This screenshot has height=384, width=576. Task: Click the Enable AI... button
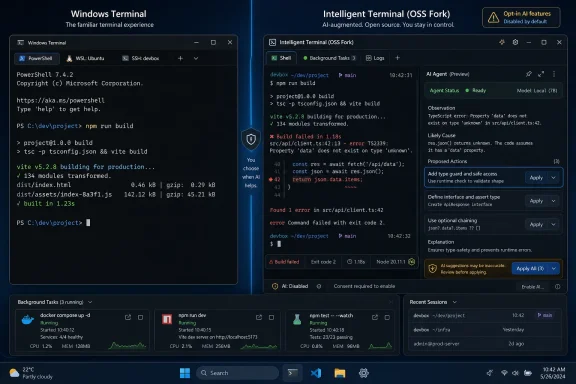tap(532, 287)
